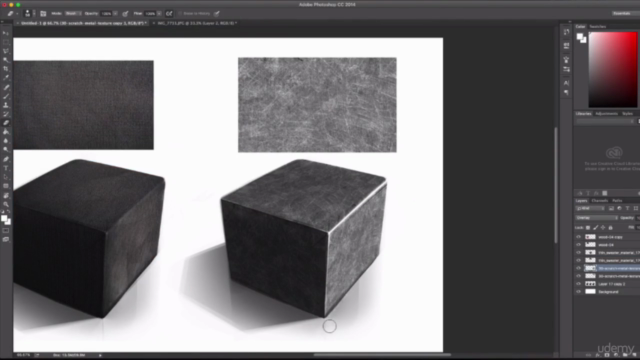Select the History Brush tool
The height and width of the screenshot is (360, 640).
pyautogui.click(x=6, y=114)
